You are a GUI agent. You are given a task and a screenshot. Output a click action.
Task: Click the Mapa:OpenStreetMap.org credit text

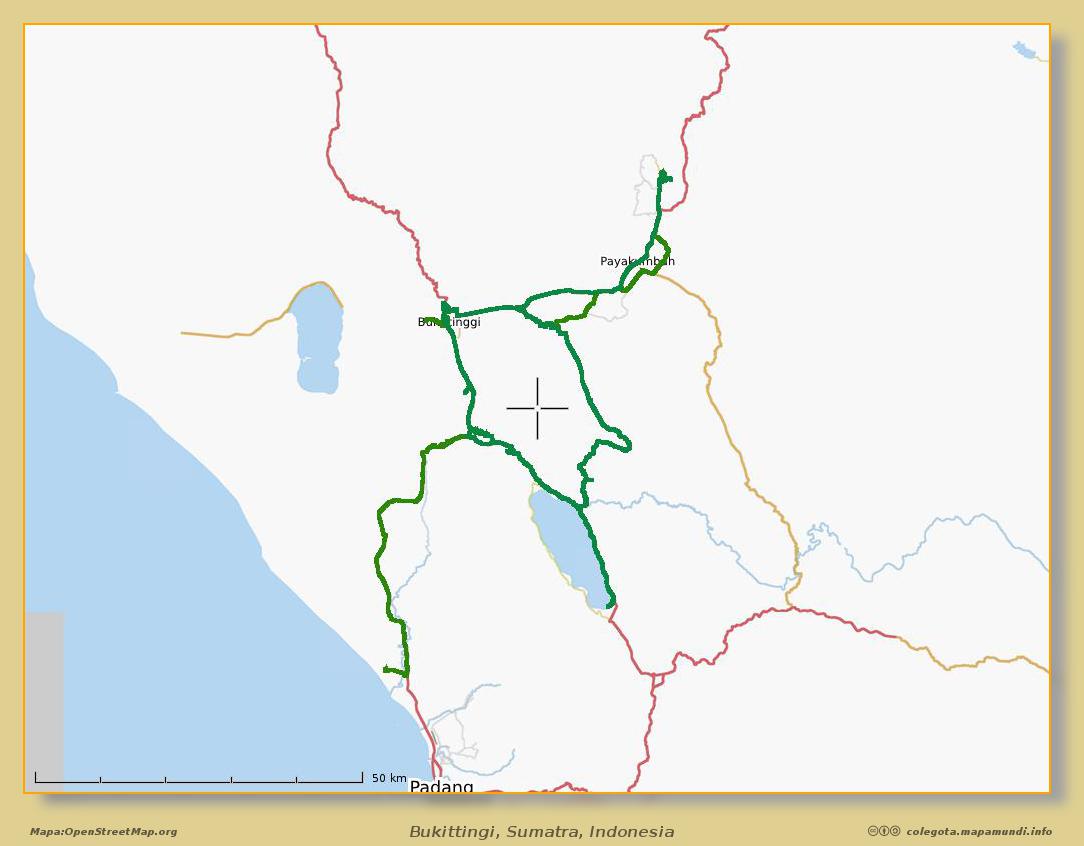point(104,831)
